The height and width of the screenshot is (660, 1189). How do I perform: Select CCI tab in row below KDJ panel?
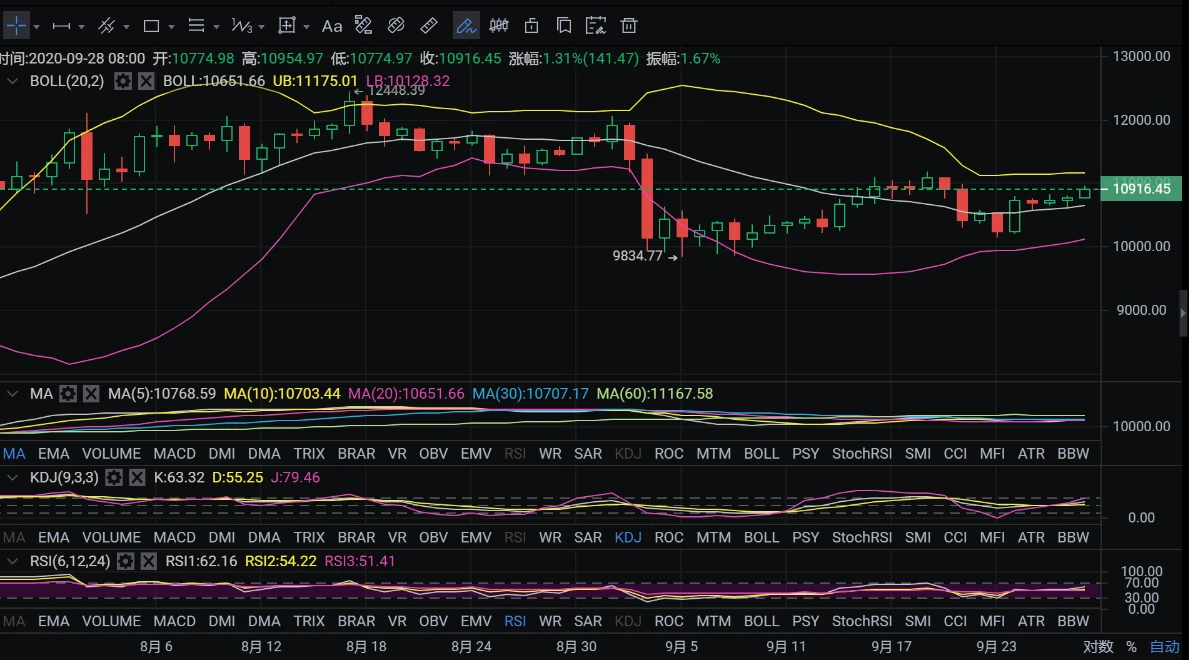tap(955, 537)
